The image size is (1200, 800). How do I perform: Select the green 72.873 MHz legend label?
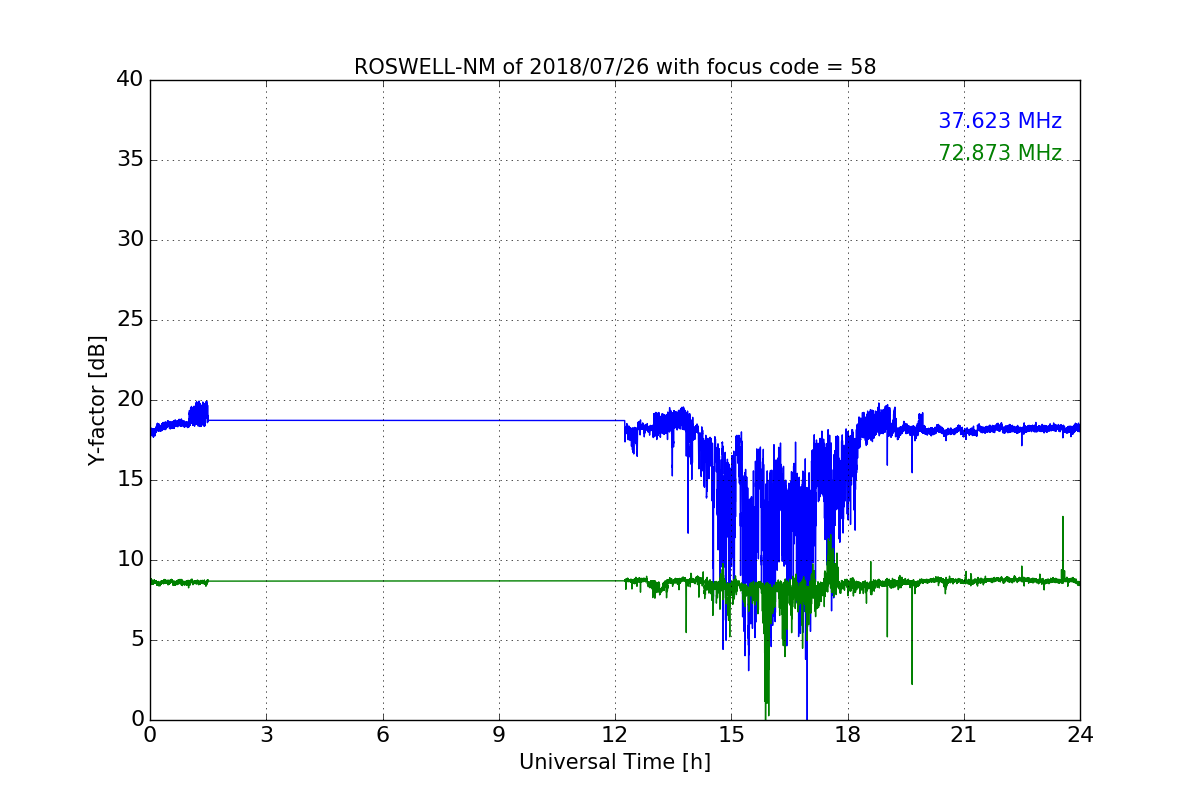coord(1000,153)
